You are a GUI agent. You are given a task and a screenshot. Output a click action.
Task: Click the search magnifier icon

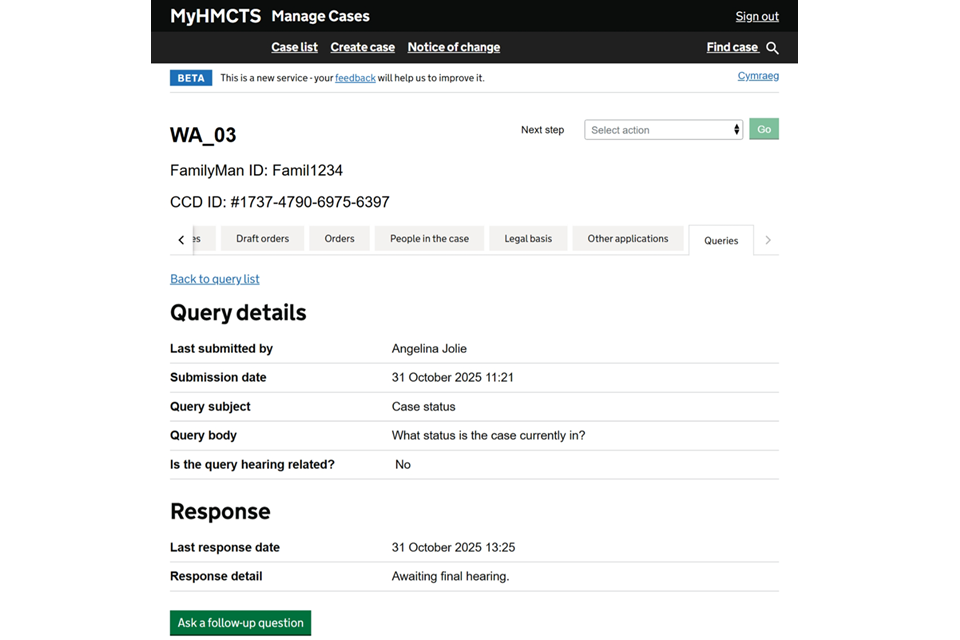click(x=772, y=48)
